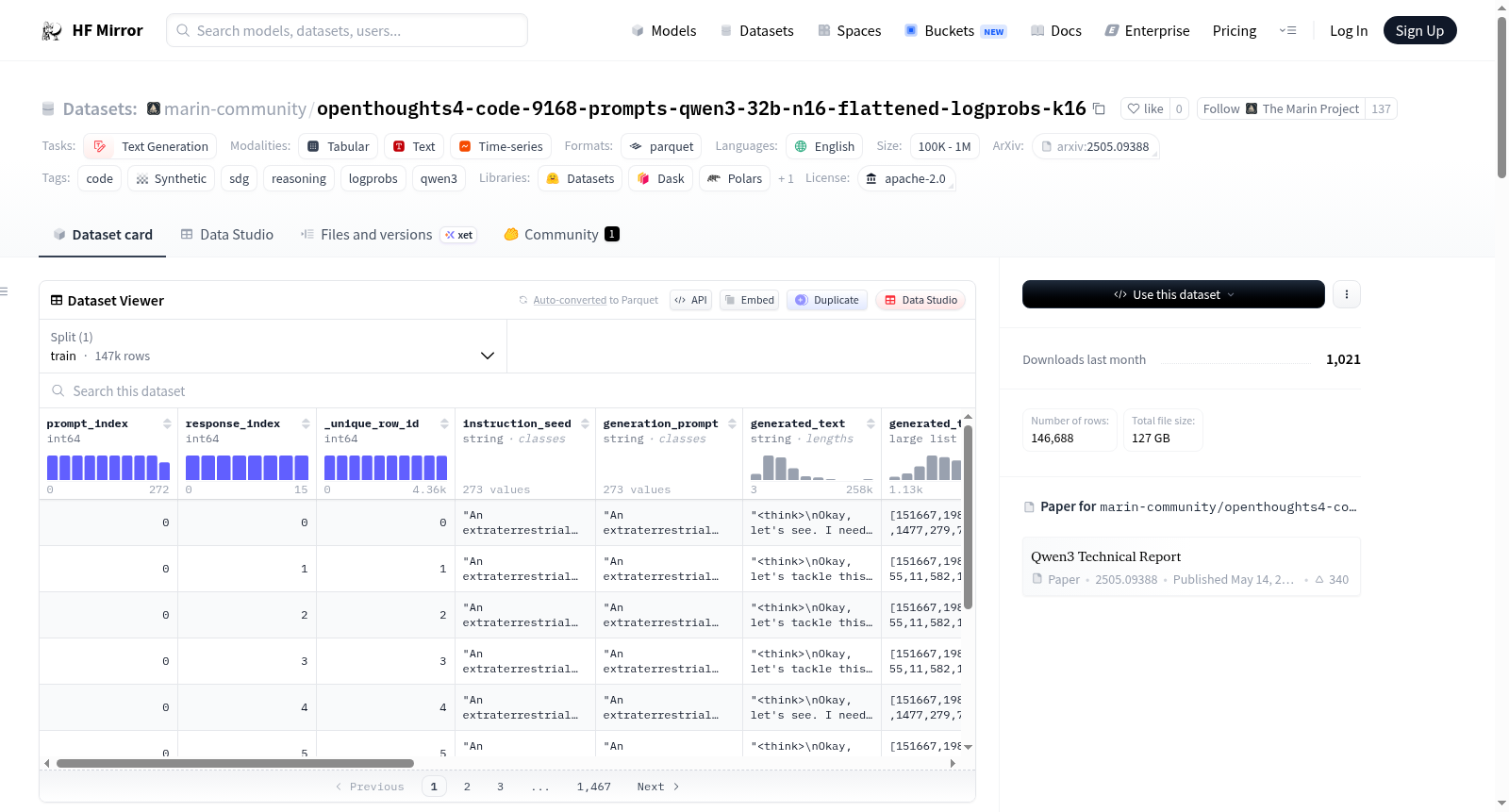The width and height of the screenshot is (1509, 812).
Task: Select the Time-series modality tag
Action: (x=501, y=146)
